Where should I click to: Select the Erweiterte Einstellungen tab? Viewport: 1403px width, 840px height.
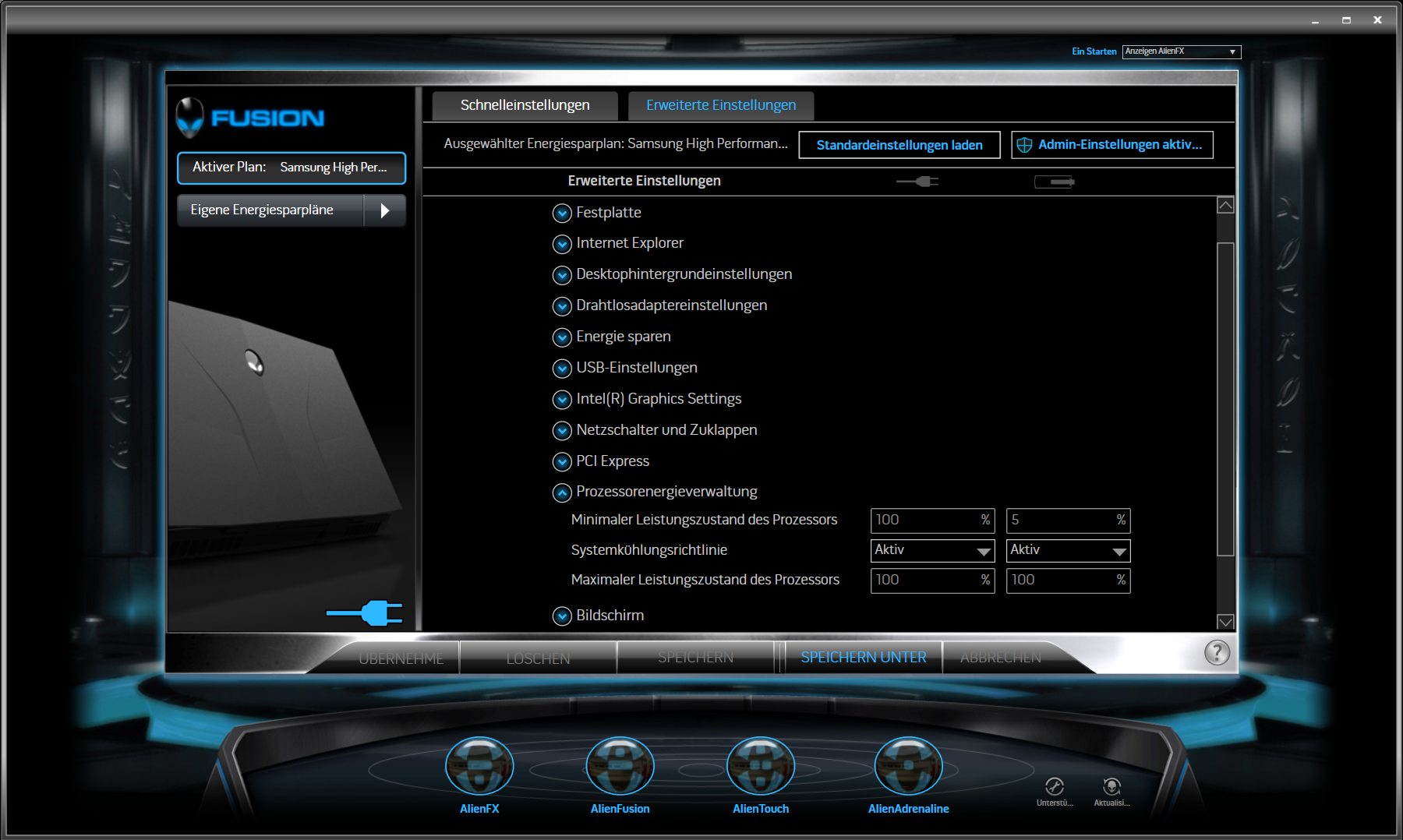click(x=721, y=105)
